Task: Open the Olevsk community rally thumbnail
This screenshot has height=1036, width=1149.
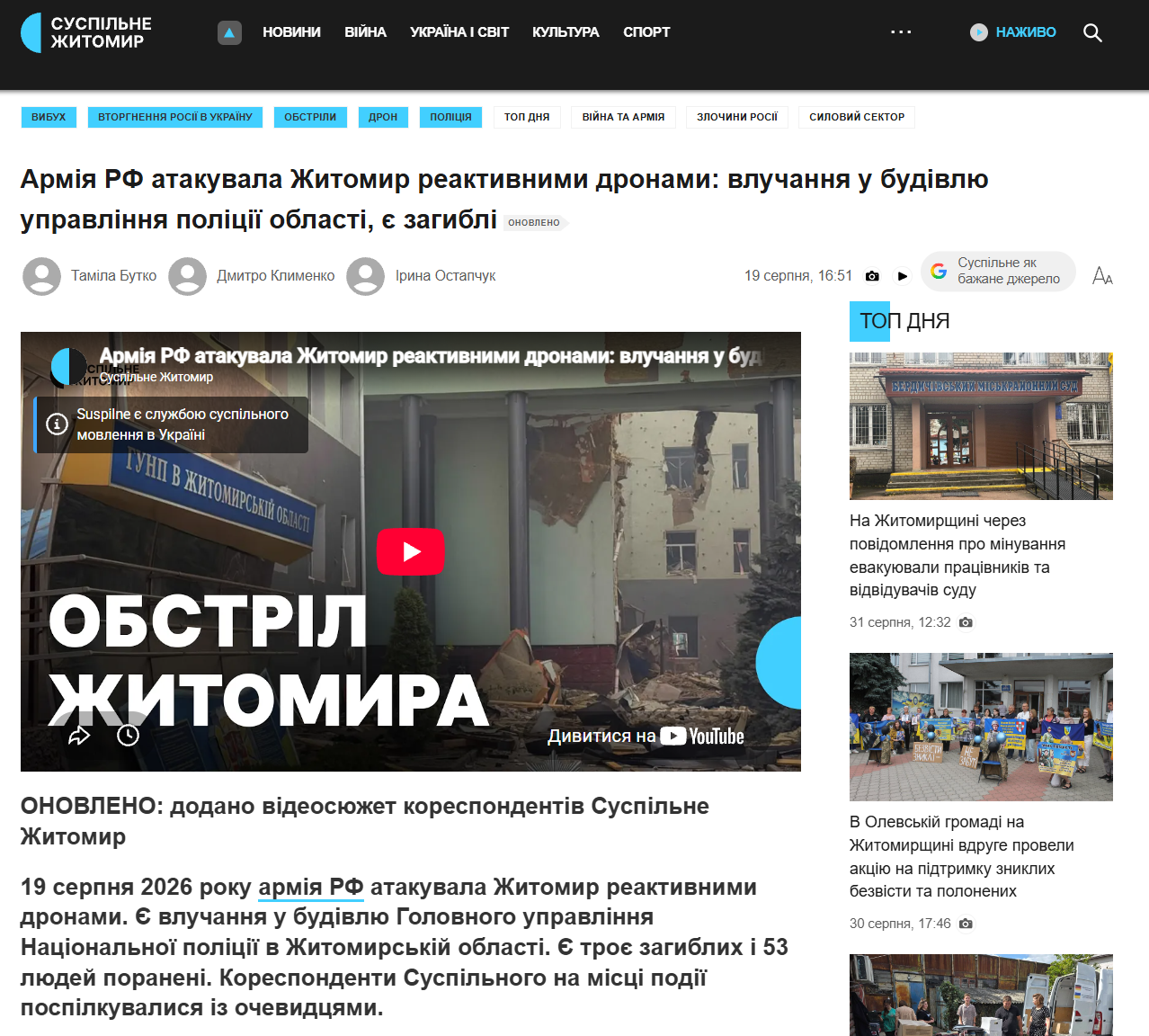Action: pos(981,727)
